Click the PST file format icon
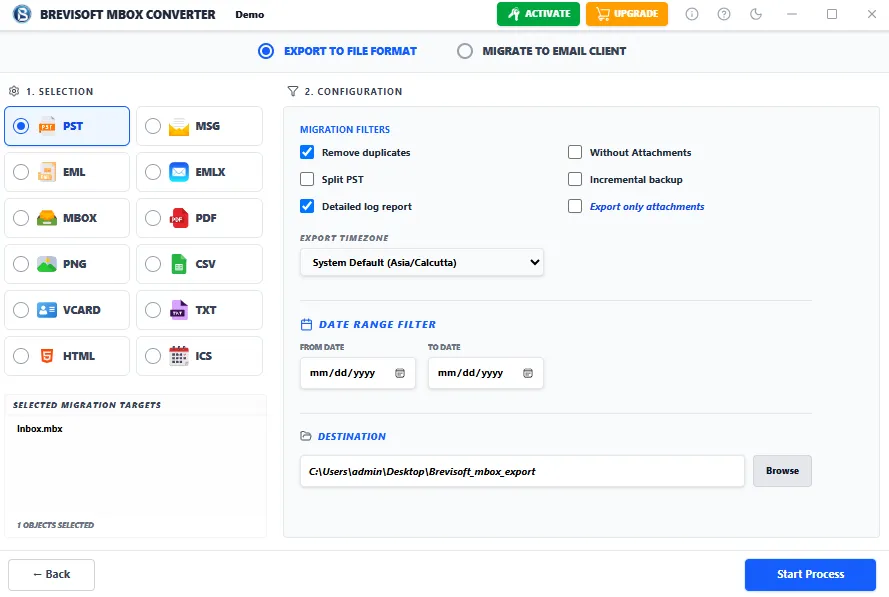The width and height of the screenshot is (889, 597). pyautogui.click(x=47, y=126)
